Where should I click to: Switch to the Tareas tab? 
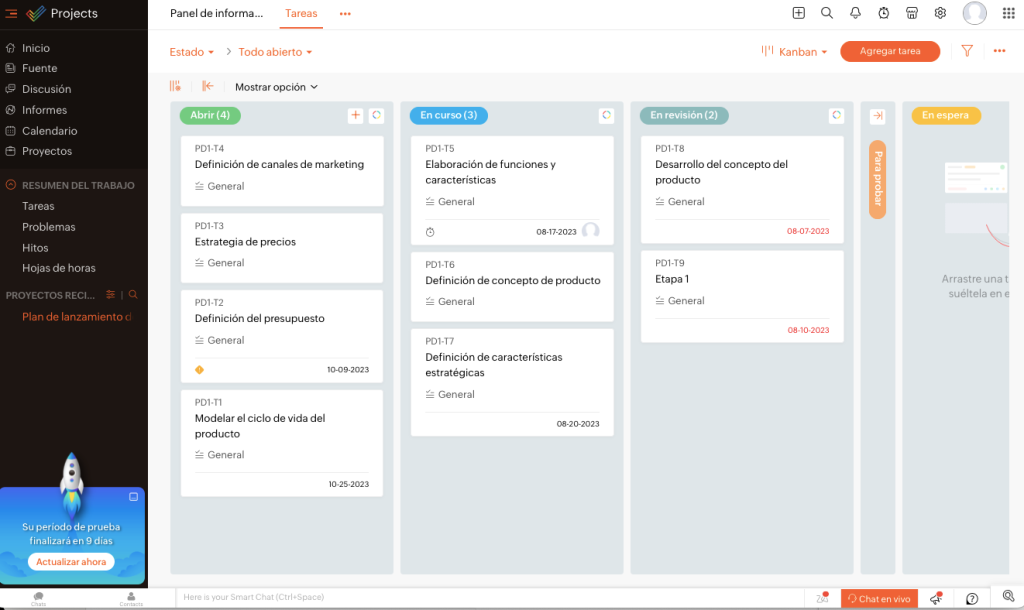303,14
